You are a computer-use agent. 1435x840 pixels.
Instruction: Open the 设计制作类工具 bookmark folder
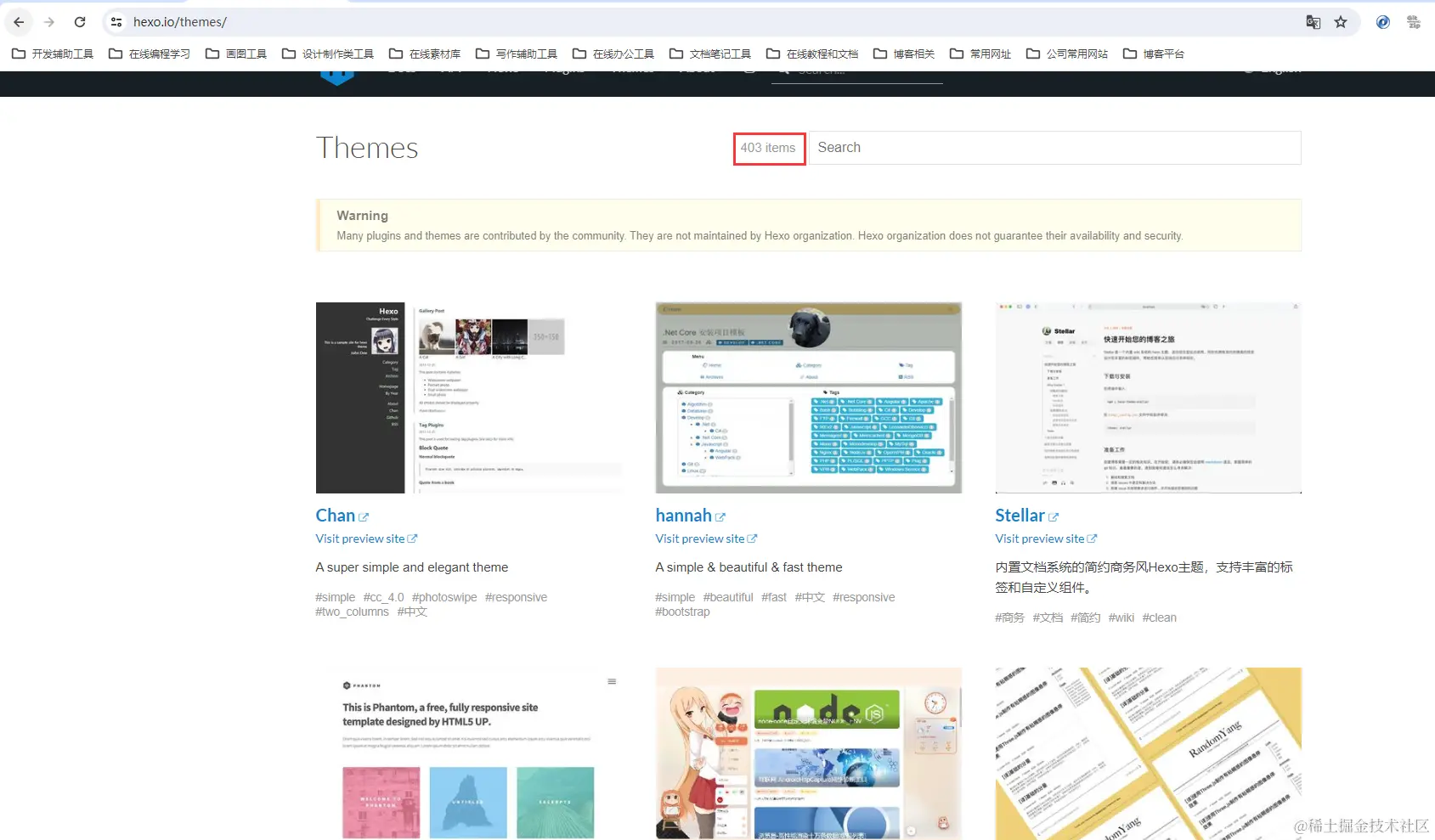click(328, 54)
